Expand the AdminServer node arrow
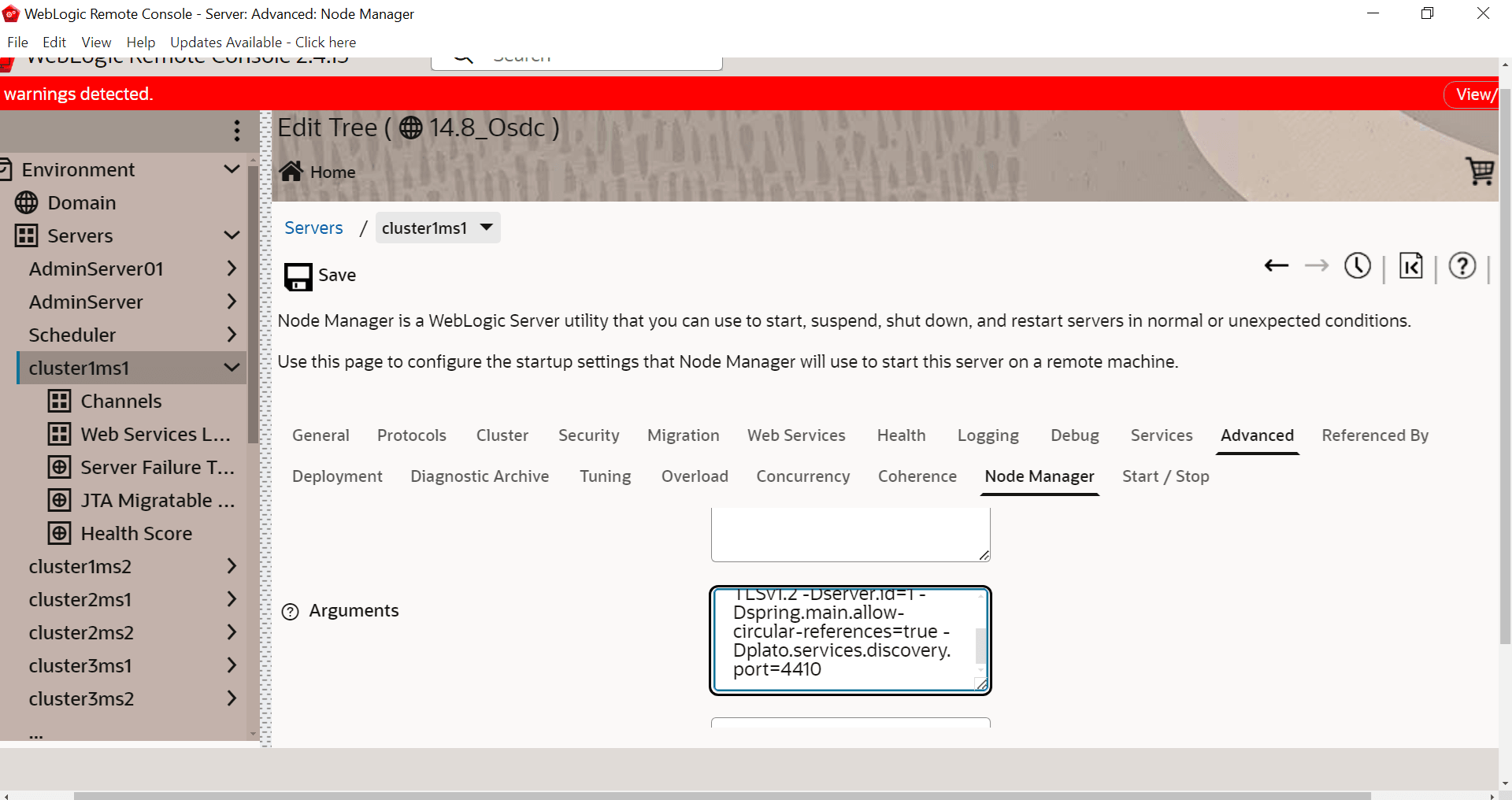Viewport: 1512px width, 800px height. pos(232,302)
